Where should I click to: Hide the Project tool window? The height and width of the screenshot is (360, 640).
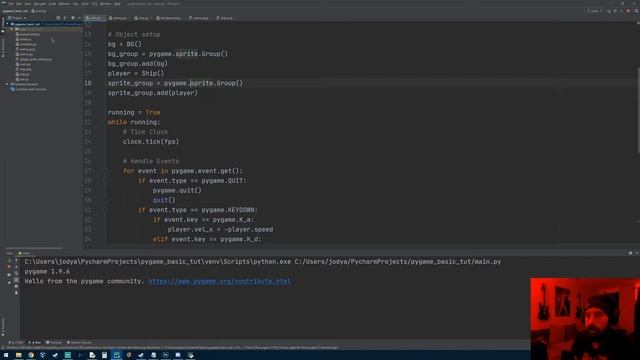[79, 18]
